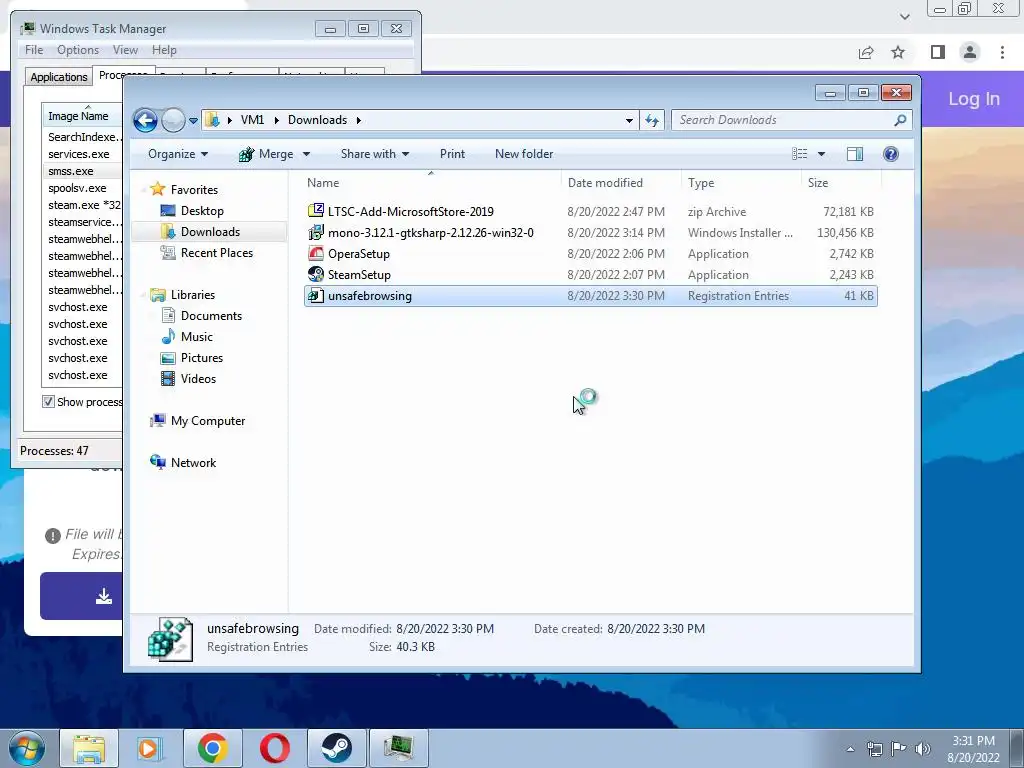The height and width of the screenshot is (768, 1024).
Task: Select the OperaSetup application icon
Action: [316, 253]
